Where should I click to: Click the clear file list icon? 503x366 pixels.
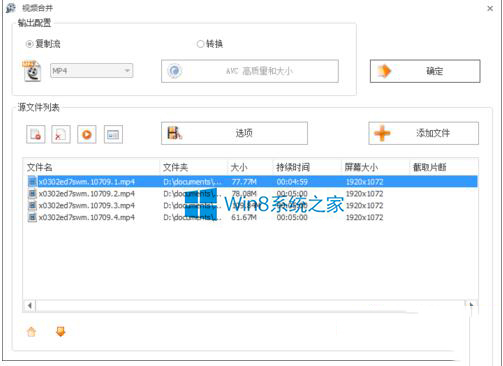pos(61,134)
